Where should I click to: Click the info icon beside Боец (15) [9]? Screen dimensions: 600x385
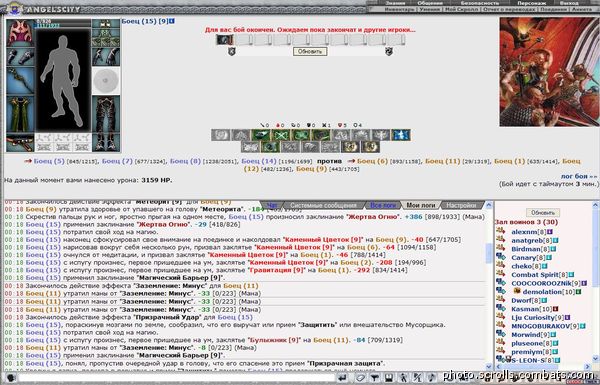pyautogui.click(x=172, y=21)
